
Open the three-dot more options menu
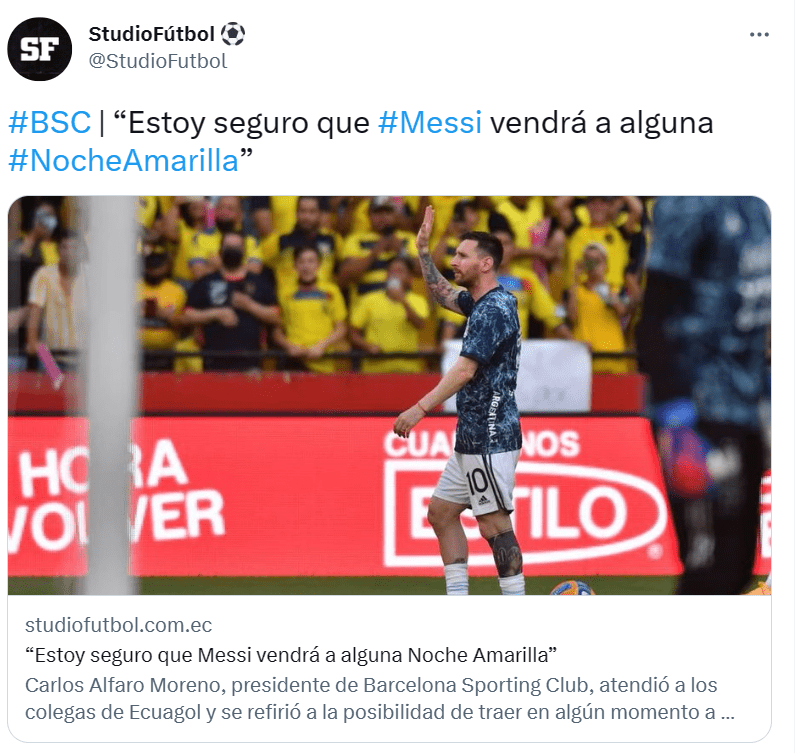pyautogui.click(x=759, y=35)
